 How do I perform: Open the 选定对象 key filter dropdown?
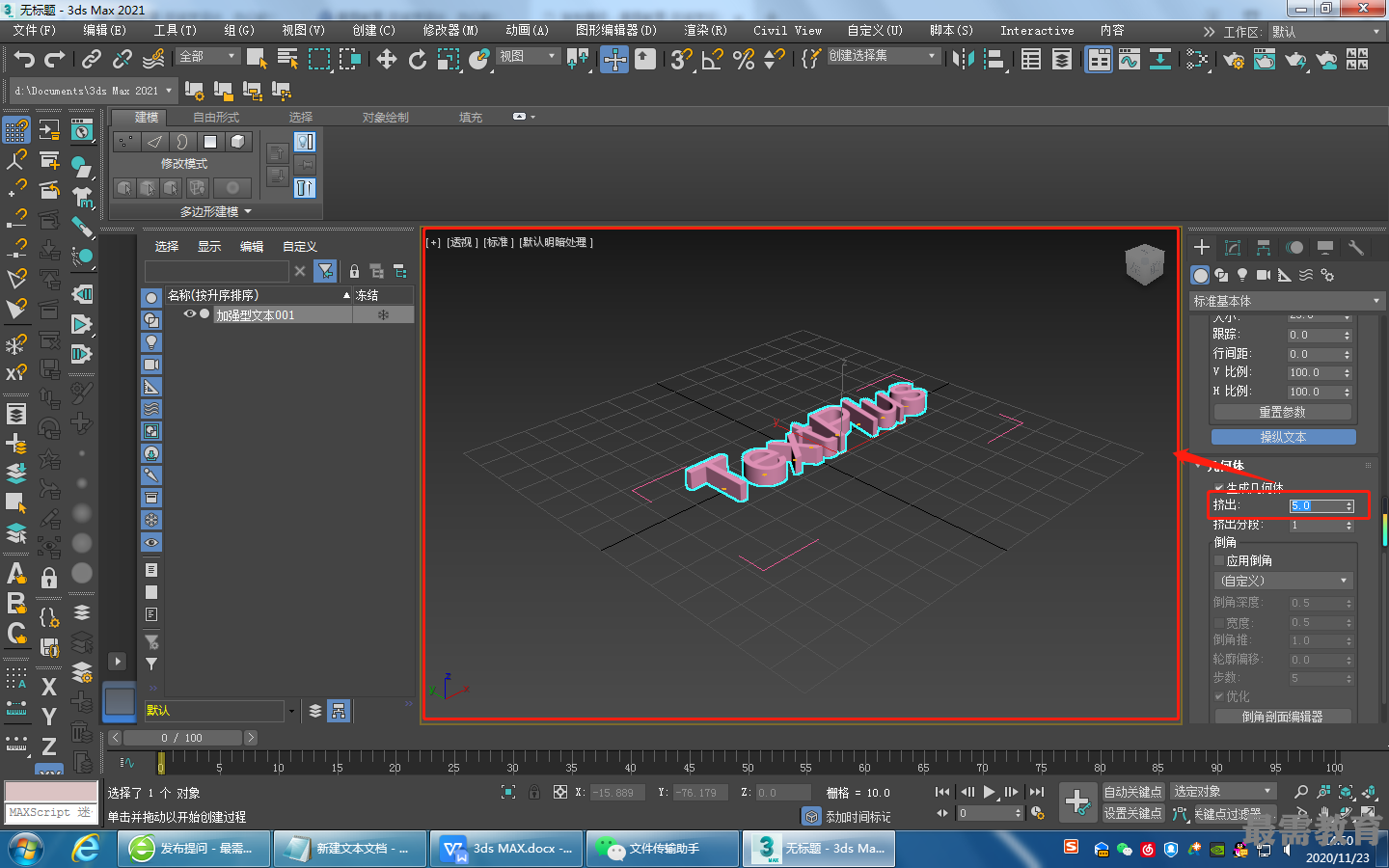coord(1222,792)
